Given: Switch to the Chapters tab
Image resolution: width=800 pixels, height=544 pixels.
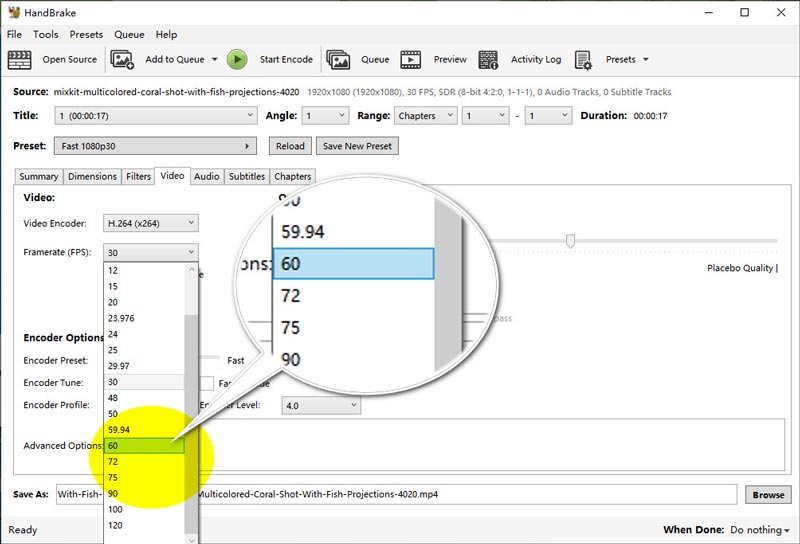Looking at the screenshot, I should click(x=293, y=177).
